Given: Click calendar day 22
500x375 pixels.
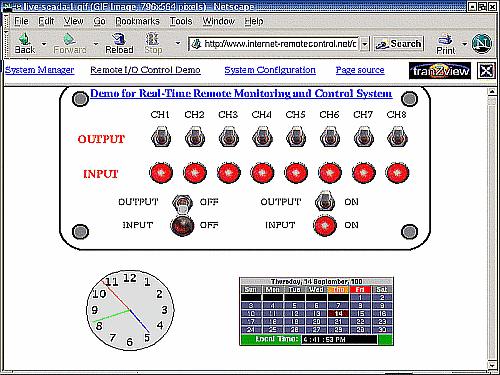Looking at the screenshot, I should pos(360,321).
